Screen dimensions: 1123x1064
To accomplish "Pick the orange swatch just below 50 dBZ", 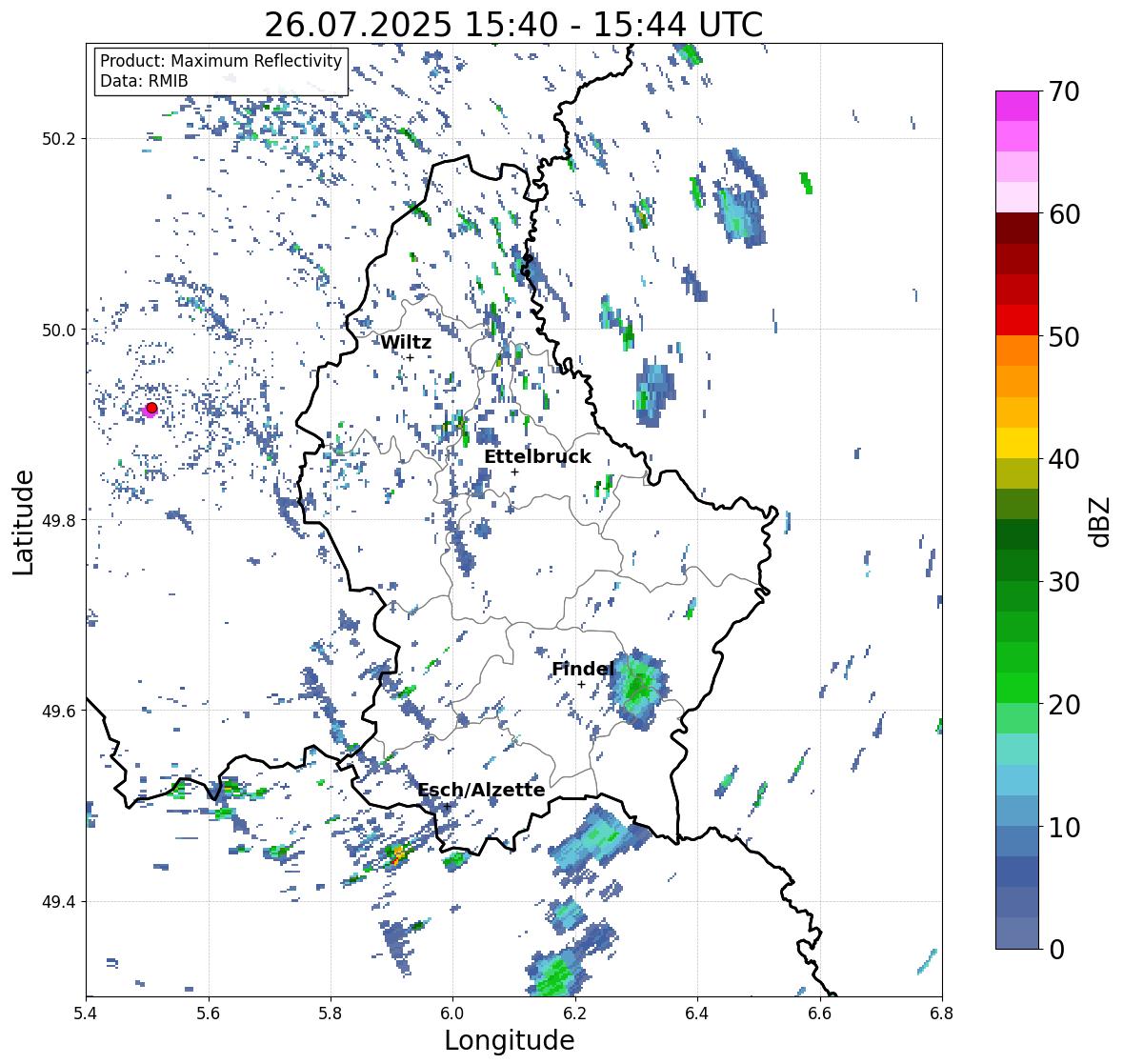I will (1017, 351).
